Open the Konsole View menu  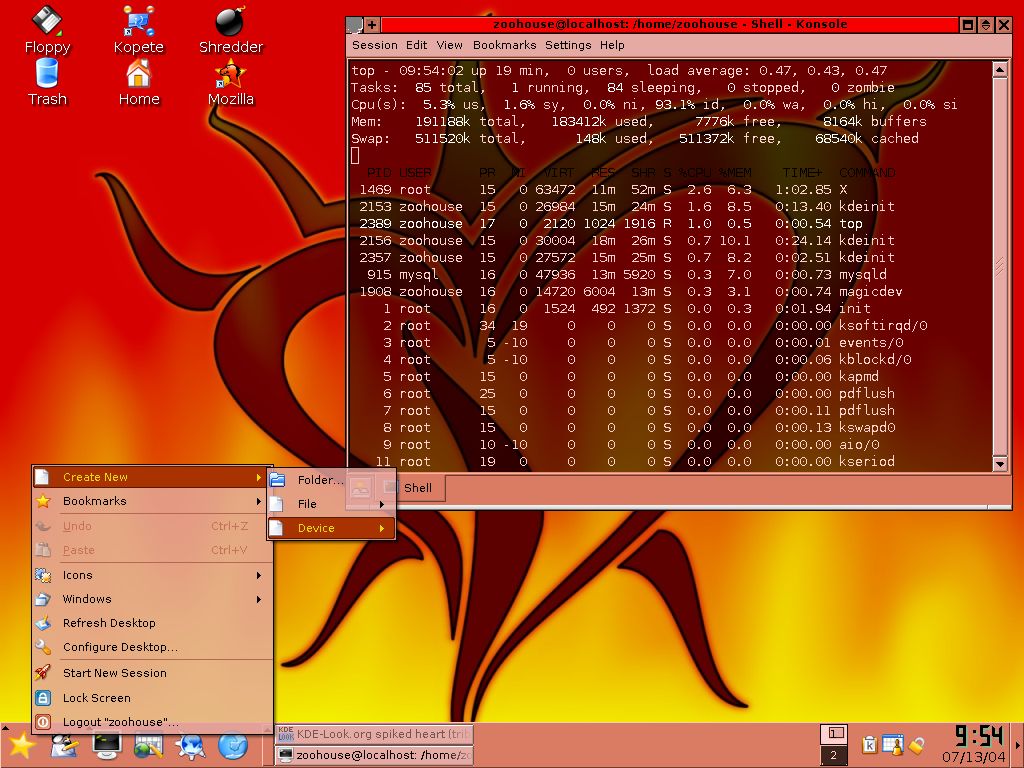[449, 45]
